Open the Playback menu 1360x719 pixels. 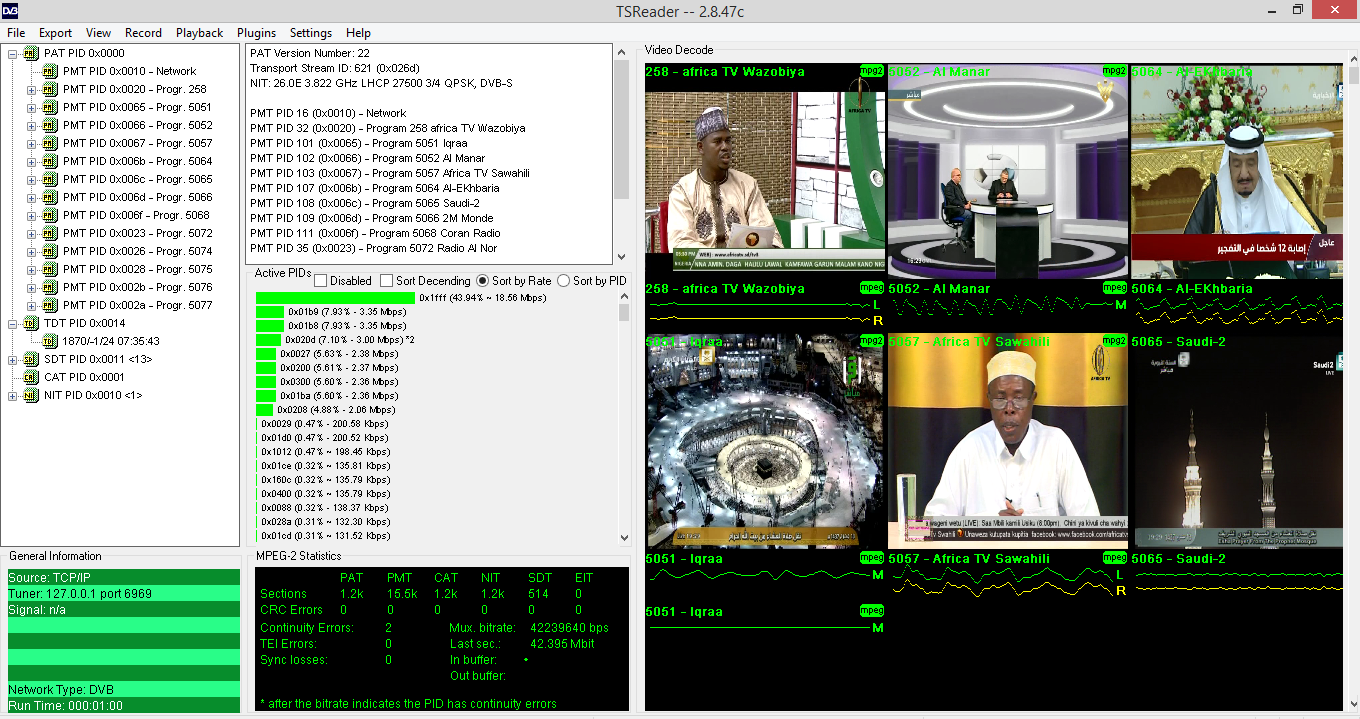coord(199,33)
